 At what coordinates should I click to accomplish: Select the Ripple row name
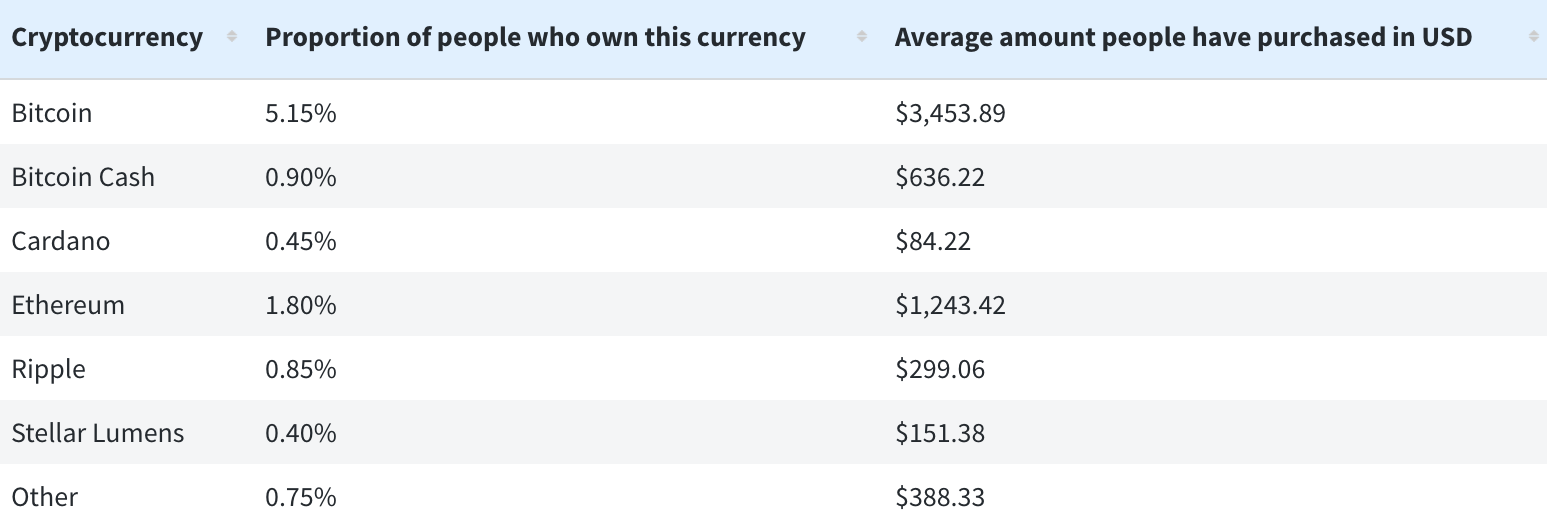click(x=49, y=369)
